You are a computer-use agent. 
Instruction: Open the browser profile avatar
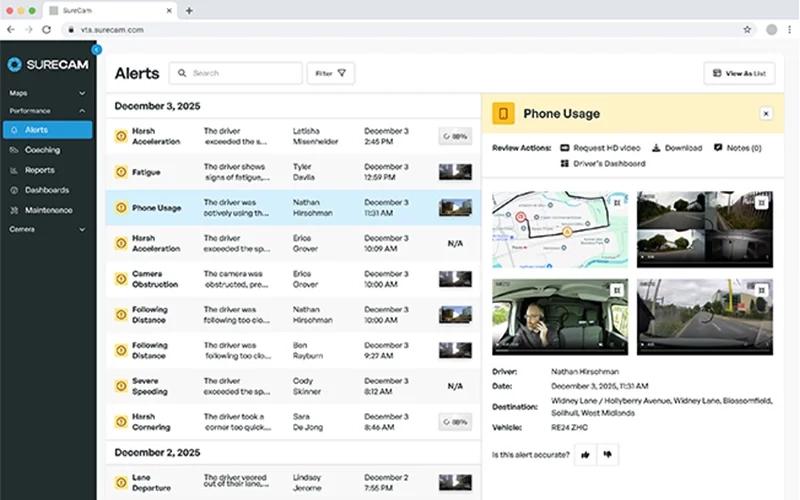click(771, 30)
